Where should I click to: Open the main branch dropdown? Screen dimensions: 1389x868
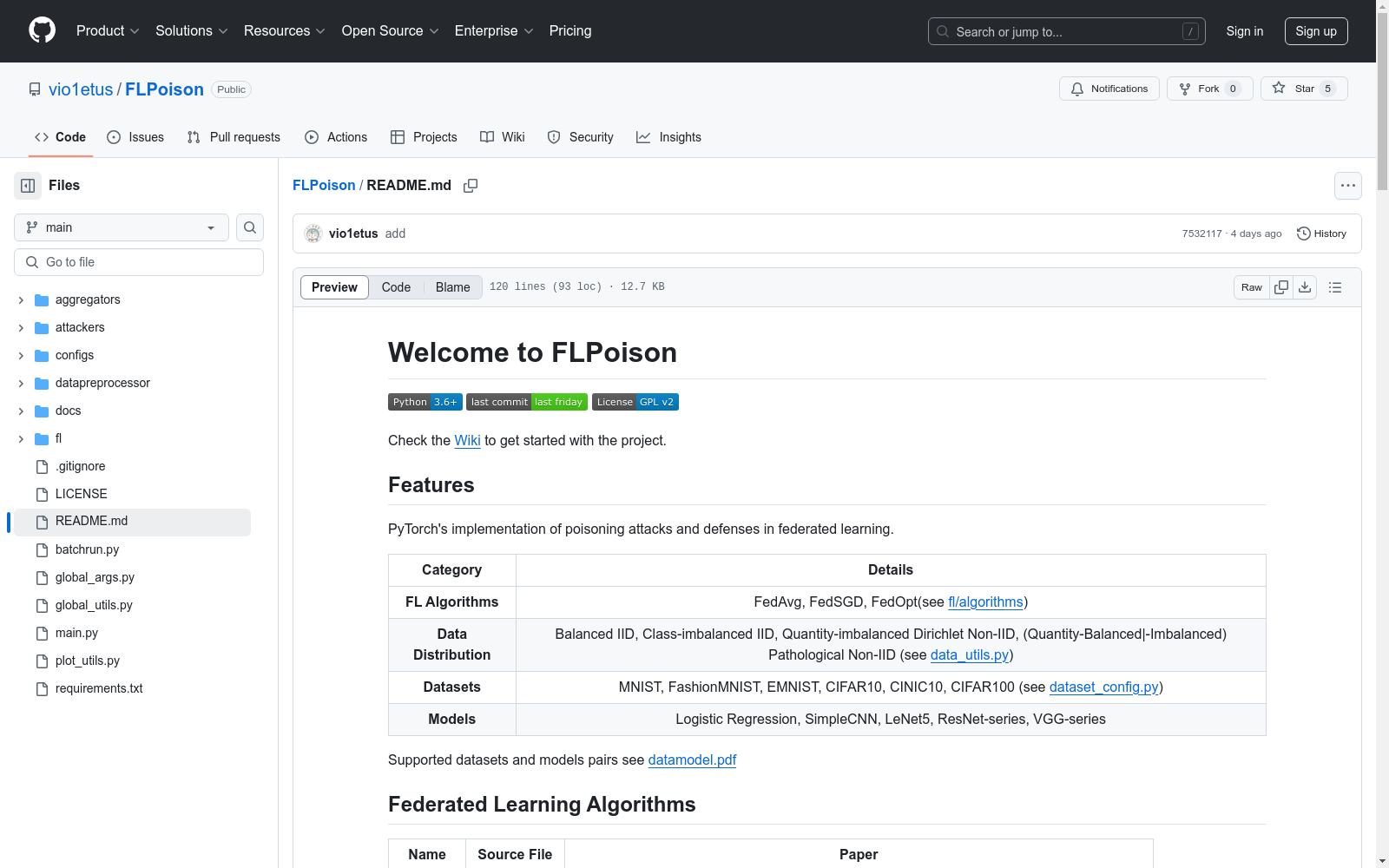click(x=122, y=227)
